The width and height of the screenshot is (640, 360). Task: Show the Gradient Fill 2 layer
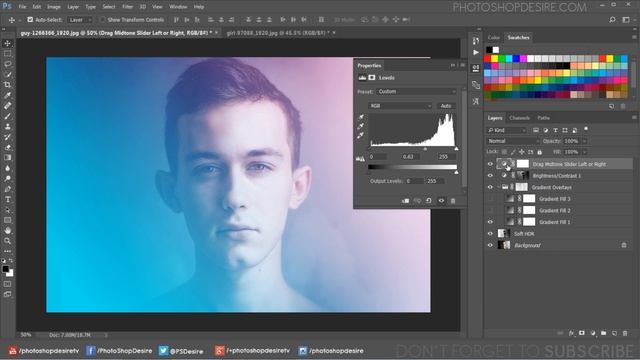(490, 211)
